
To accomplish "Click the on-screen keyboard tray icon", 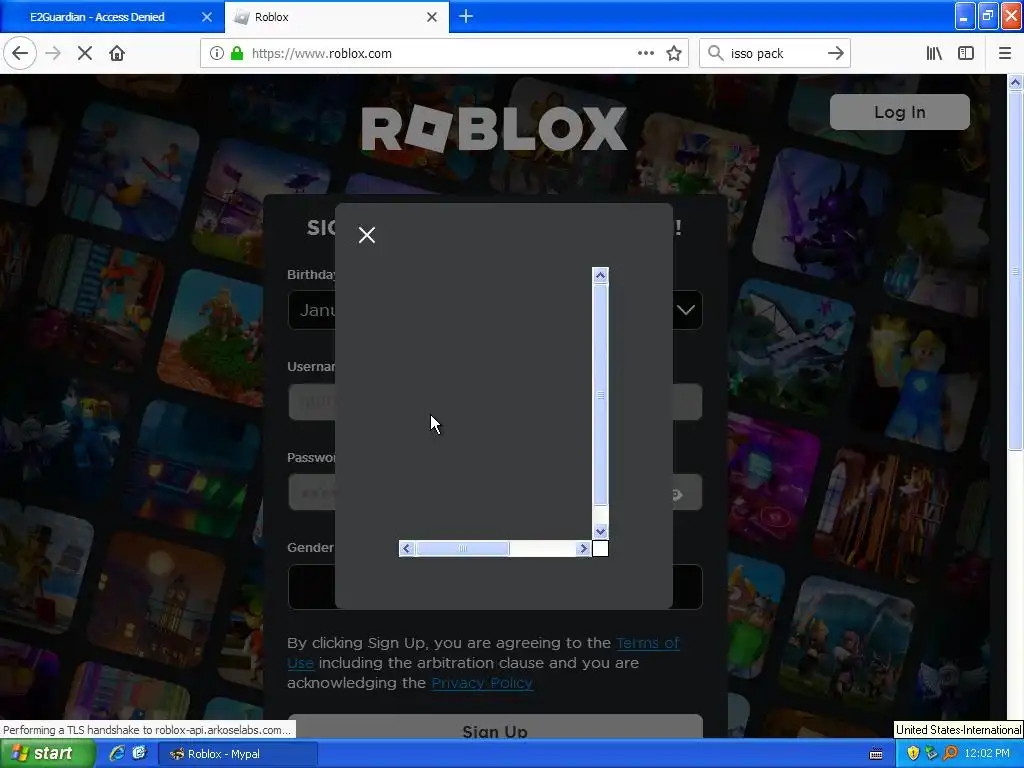I will 876,754.
